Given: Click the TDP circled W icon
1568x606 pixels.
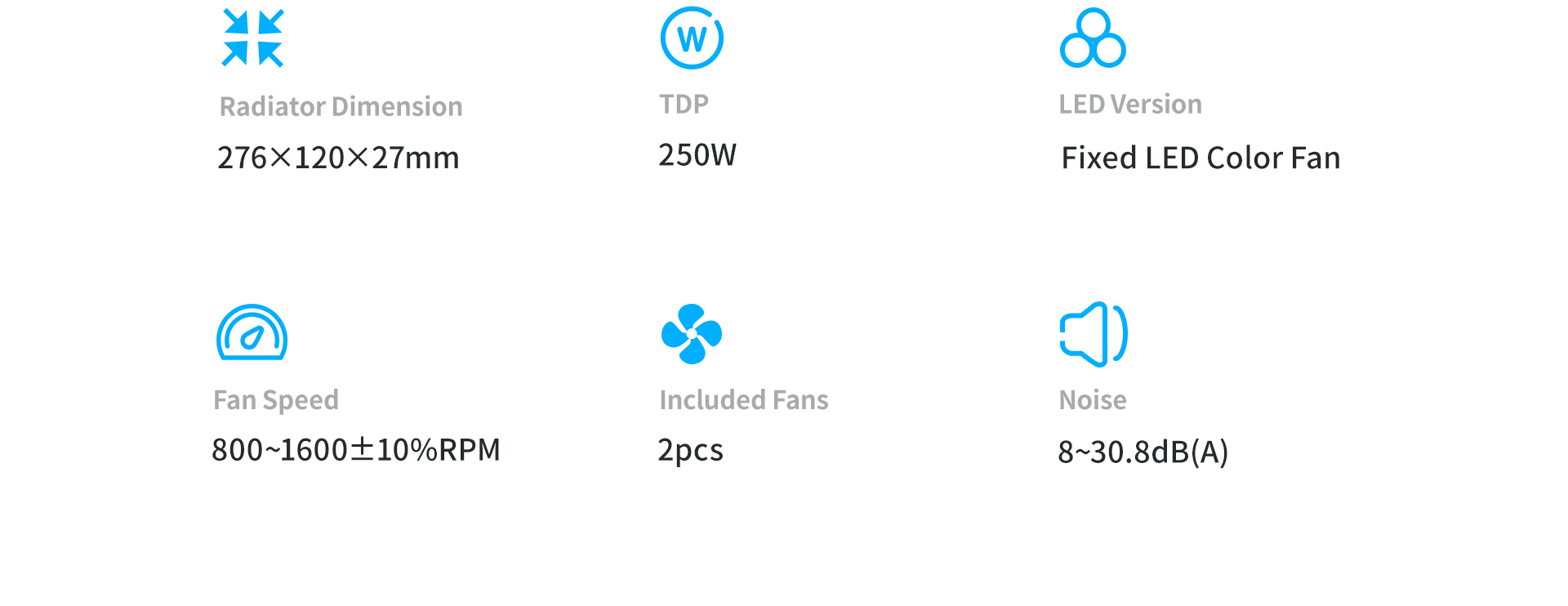Looking at the screenshot, I should [x=692, y=38].
